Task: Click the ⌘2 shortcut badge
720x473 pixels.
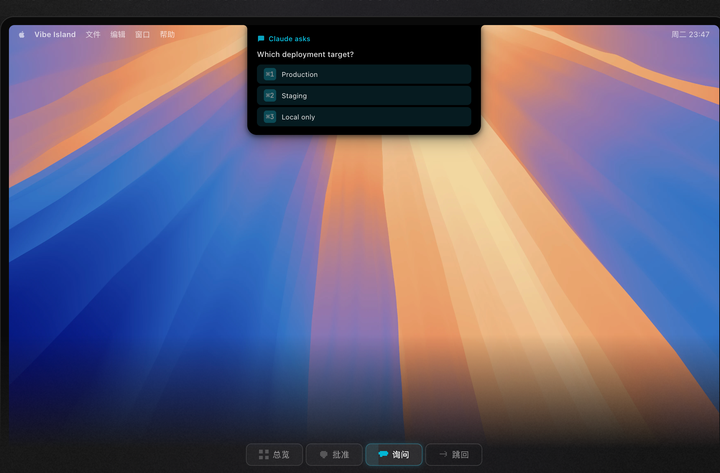Action: click(270, 96)
